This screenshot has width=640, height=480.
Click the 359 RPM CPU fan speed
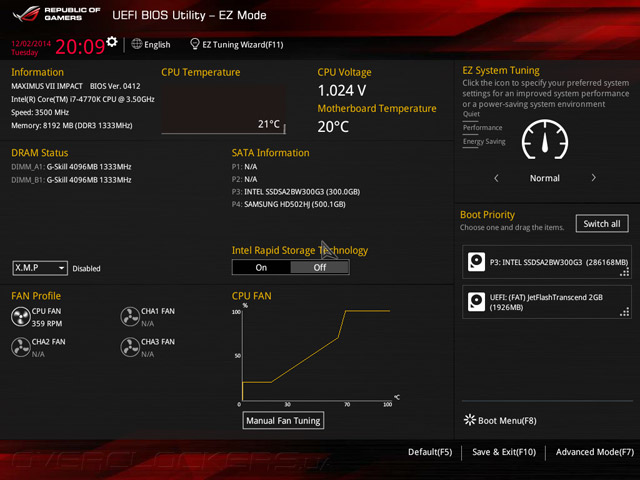point(47,324)
